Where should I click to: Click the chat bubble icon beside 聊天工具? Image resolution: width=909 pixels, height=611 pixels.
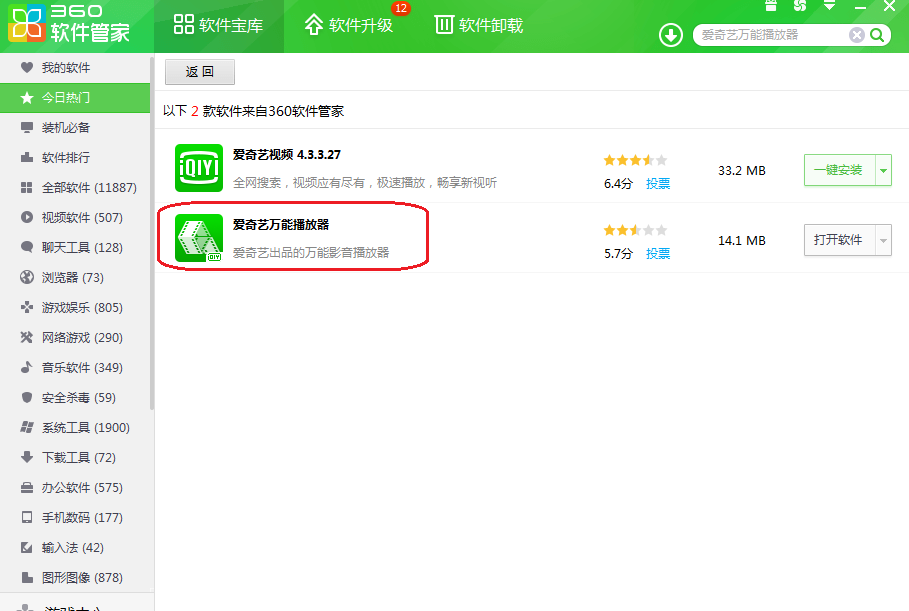(x=27, y=247)
